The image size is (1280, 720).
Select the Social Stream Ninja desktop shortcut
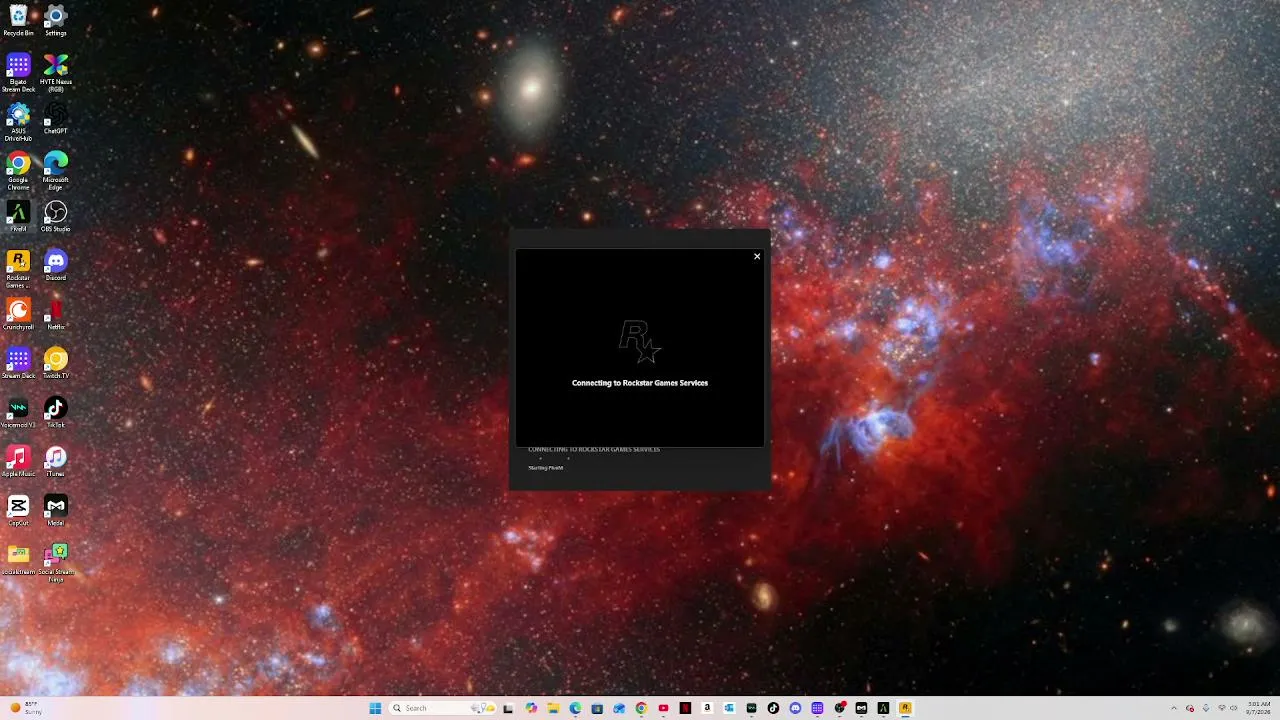(56, 564)
